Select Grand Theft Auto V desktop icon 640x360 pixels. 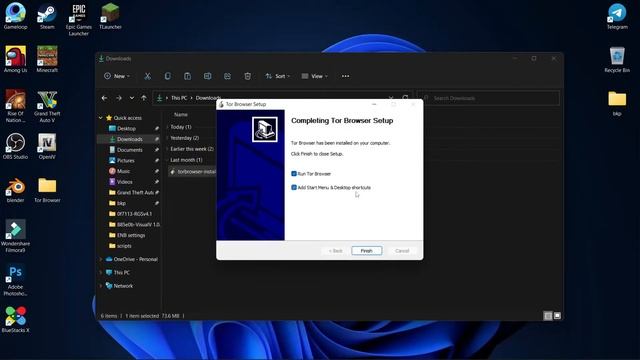click(47, 106)
